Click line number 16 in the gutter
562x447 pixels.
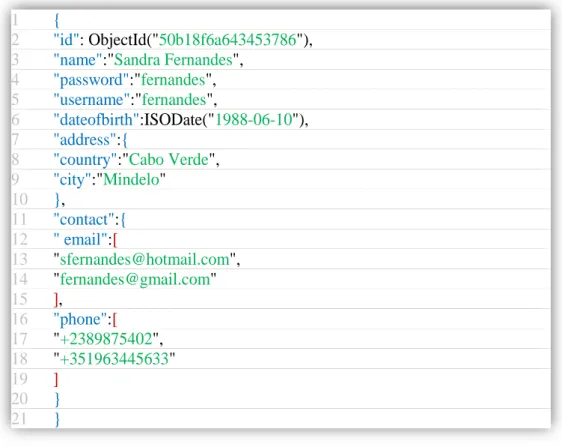coord(19,319)
